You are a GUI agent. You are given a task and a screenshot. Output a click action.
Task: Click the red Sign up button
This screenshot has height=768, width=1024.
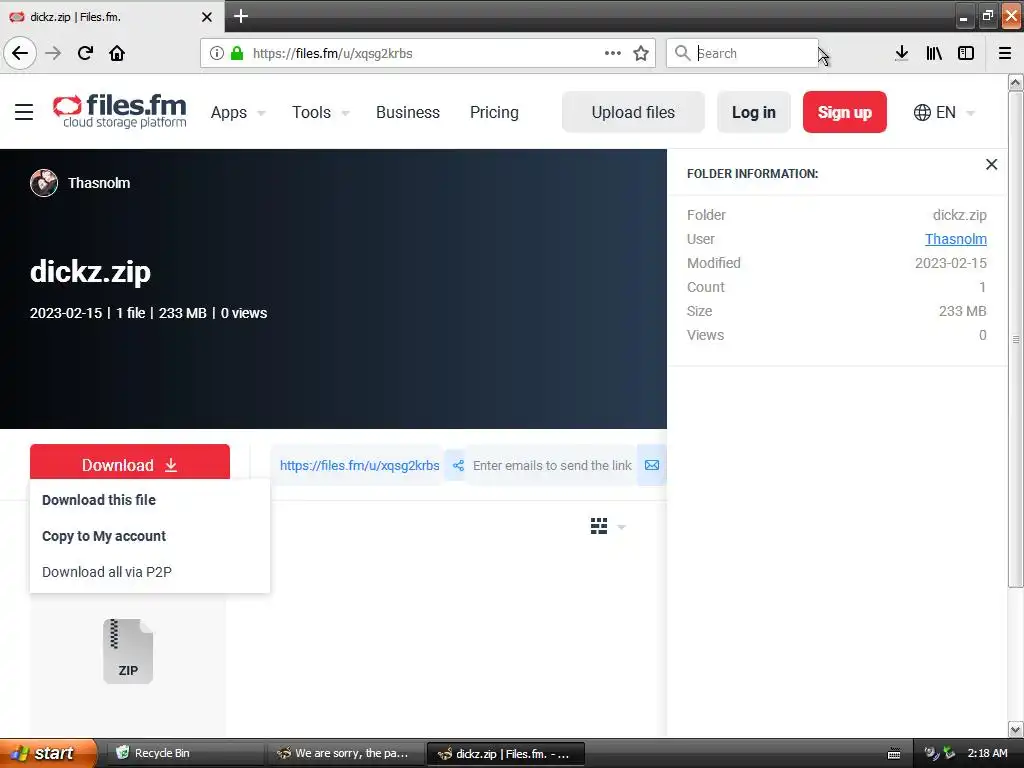(x=844, y=112)
